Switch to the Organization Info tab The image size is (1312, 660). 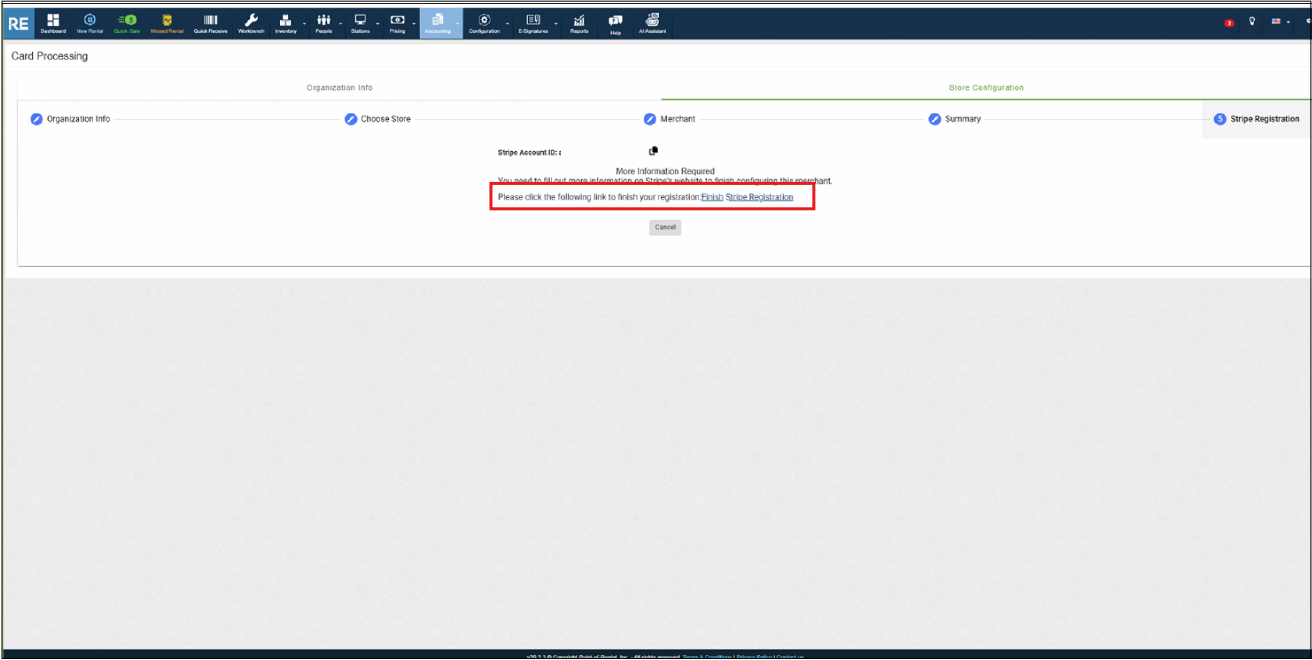[339, 88]
